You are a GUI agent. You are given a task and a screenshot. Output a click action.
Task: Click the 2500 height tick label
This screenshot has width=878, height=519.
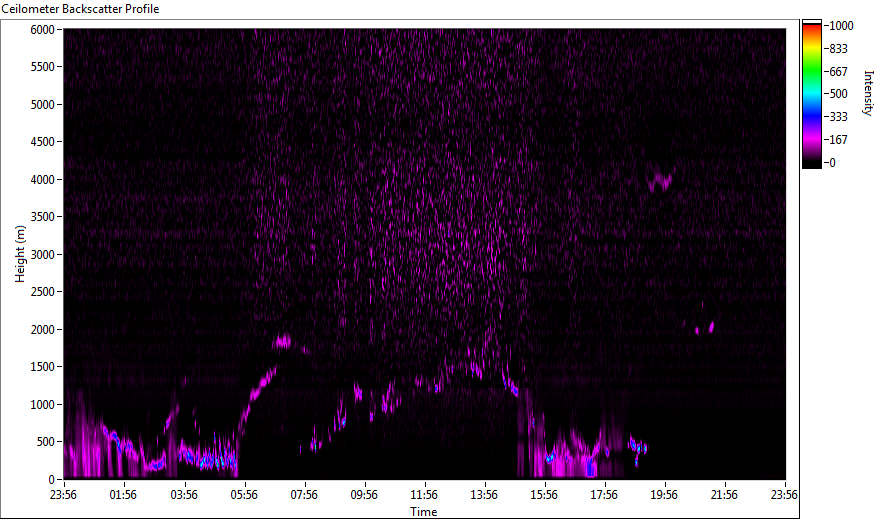[x=43, y=292]
